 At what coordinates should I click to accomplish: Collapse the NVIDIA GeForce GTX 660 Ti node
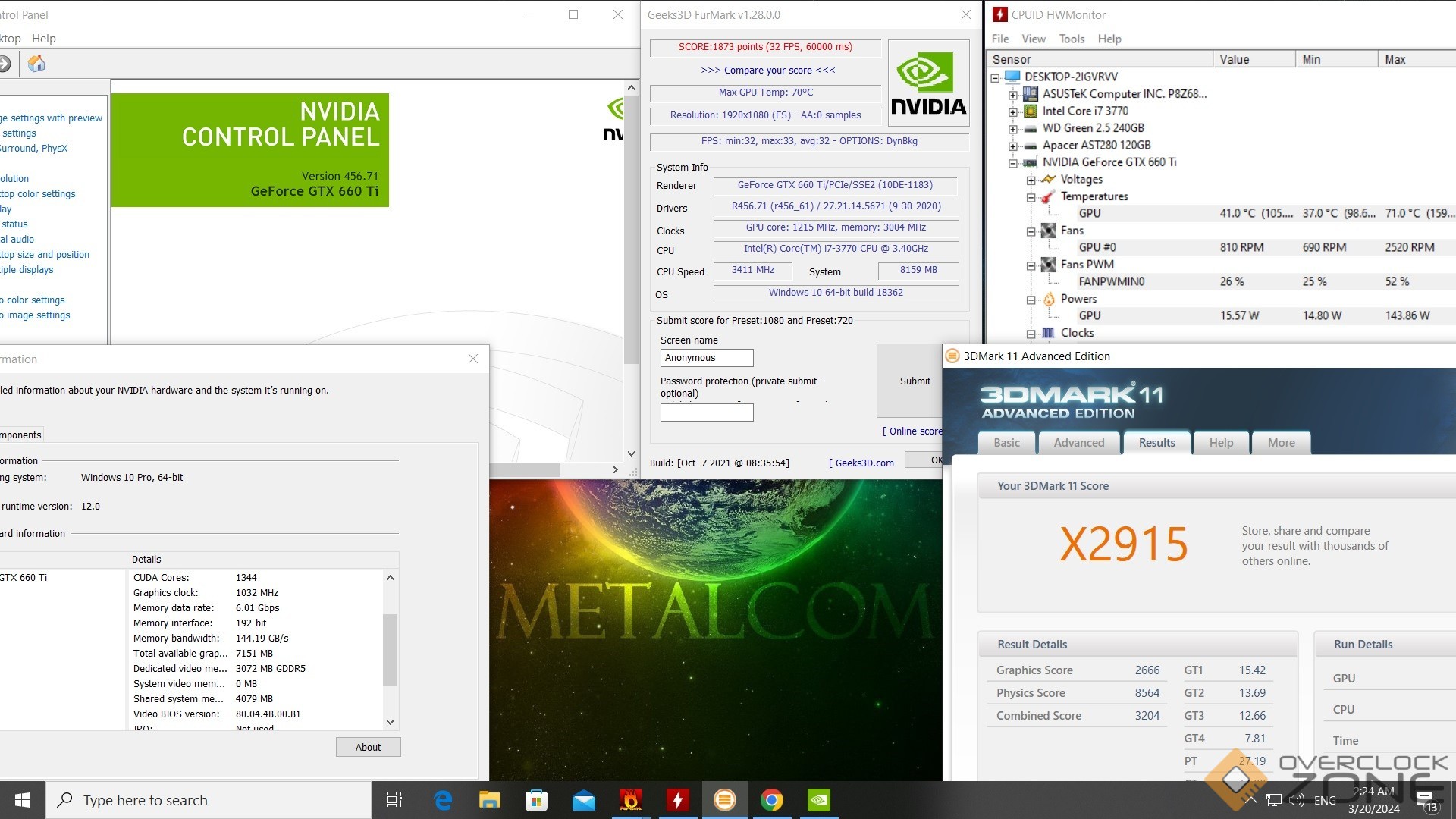[1013, 162]
